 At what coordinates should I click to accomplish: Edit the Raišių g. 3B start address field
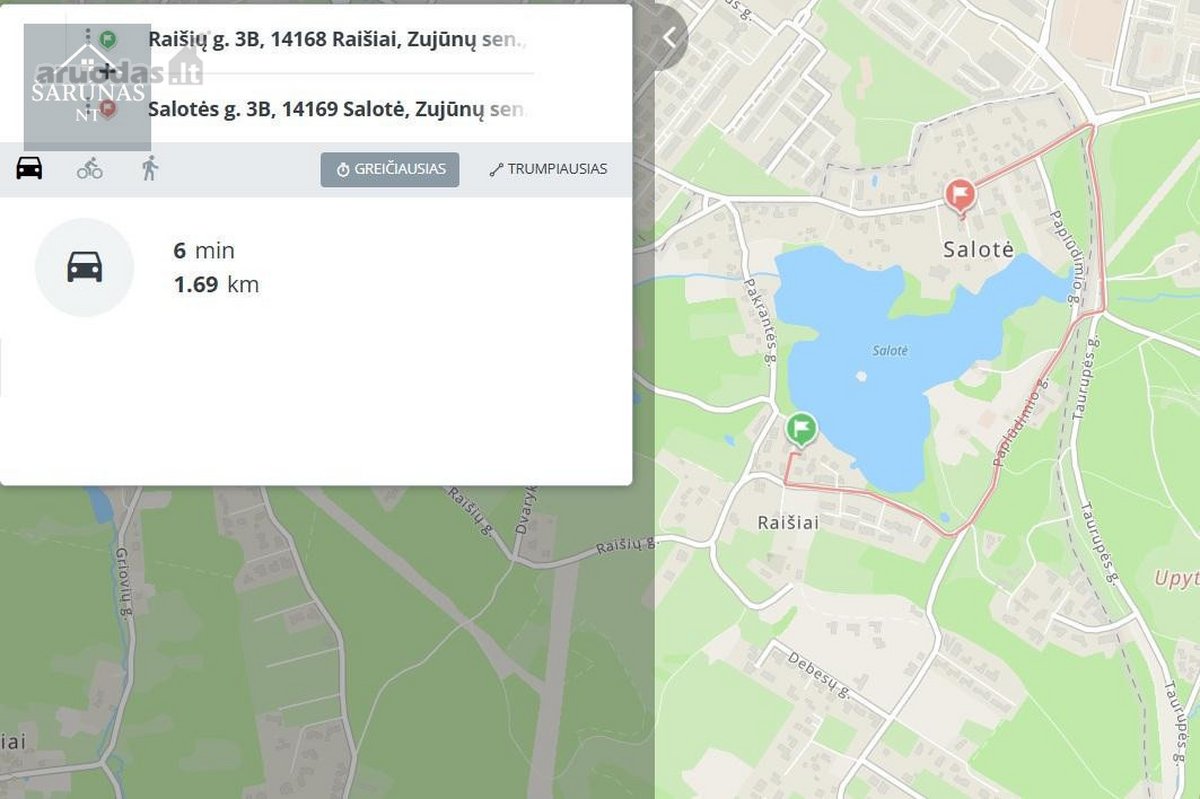(337, 40)
